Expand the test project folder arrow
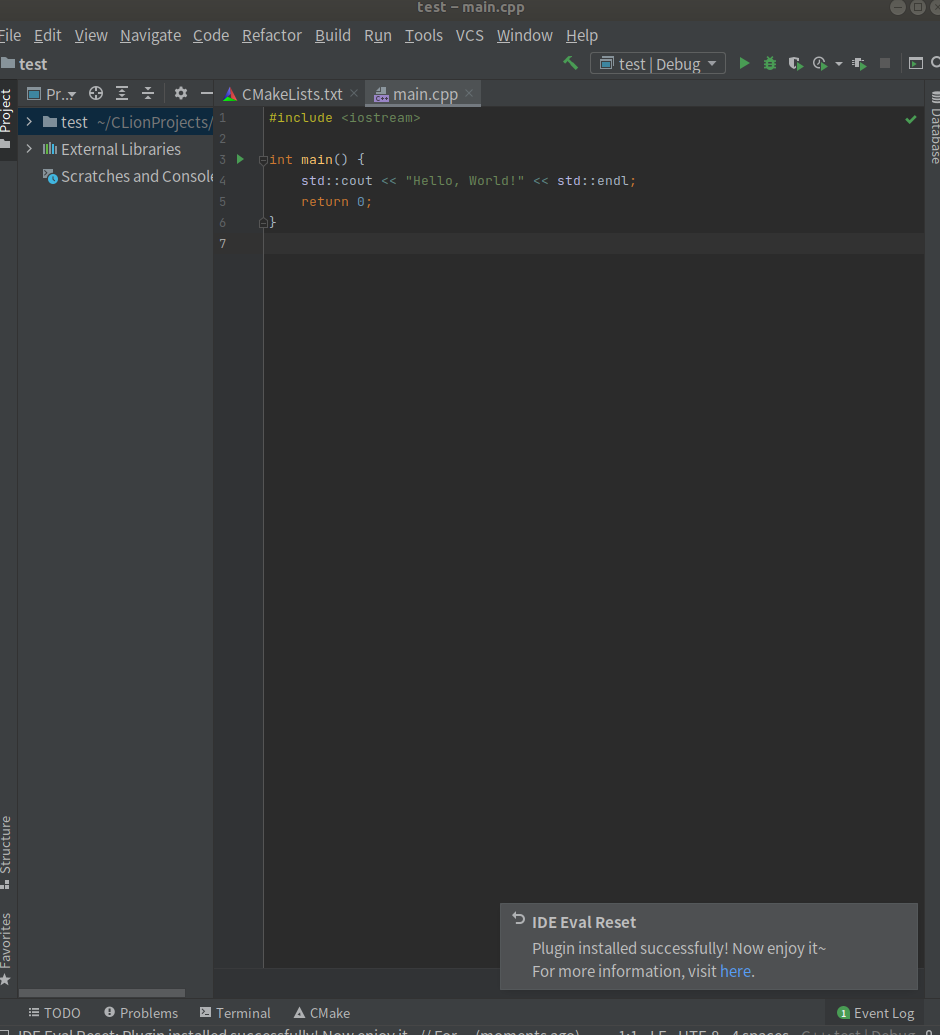 29,122
